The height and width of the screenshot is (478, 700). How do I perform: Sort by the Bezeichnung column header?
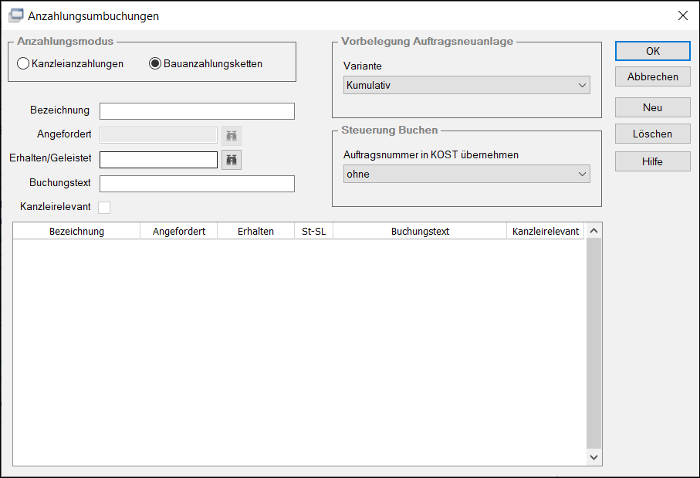(77, 231)
